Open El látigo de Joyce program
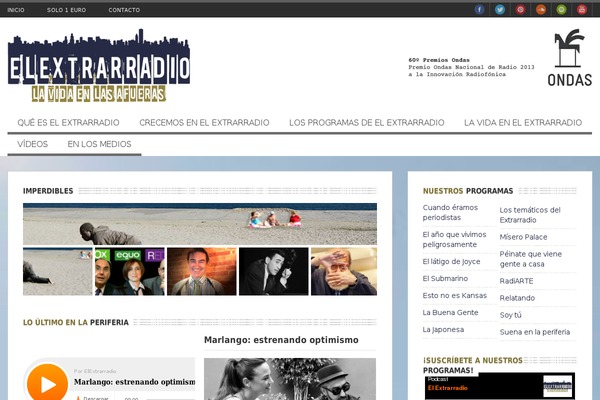Image resolution: width=600 pixels, height=400 pixels. point(451,261)
